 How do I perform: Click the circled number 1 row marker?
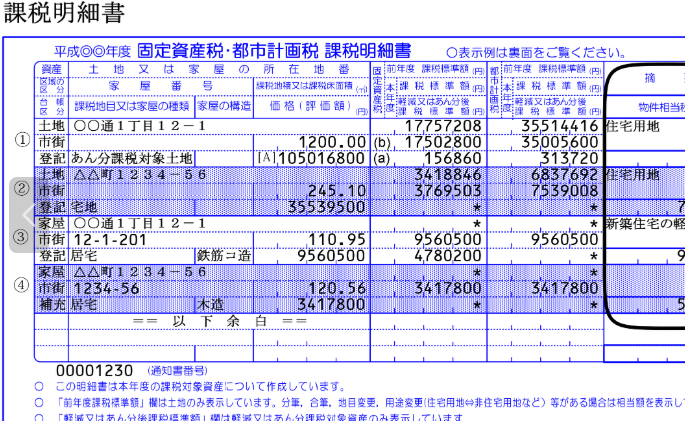click(x=21, y=141)
